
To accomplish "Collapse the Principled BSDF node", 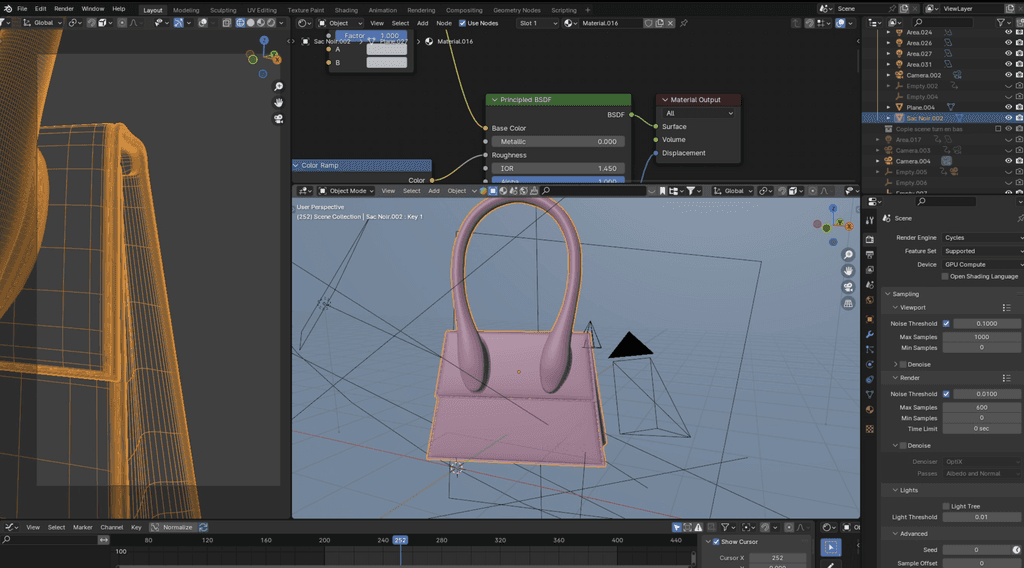I will pos(493,100).
